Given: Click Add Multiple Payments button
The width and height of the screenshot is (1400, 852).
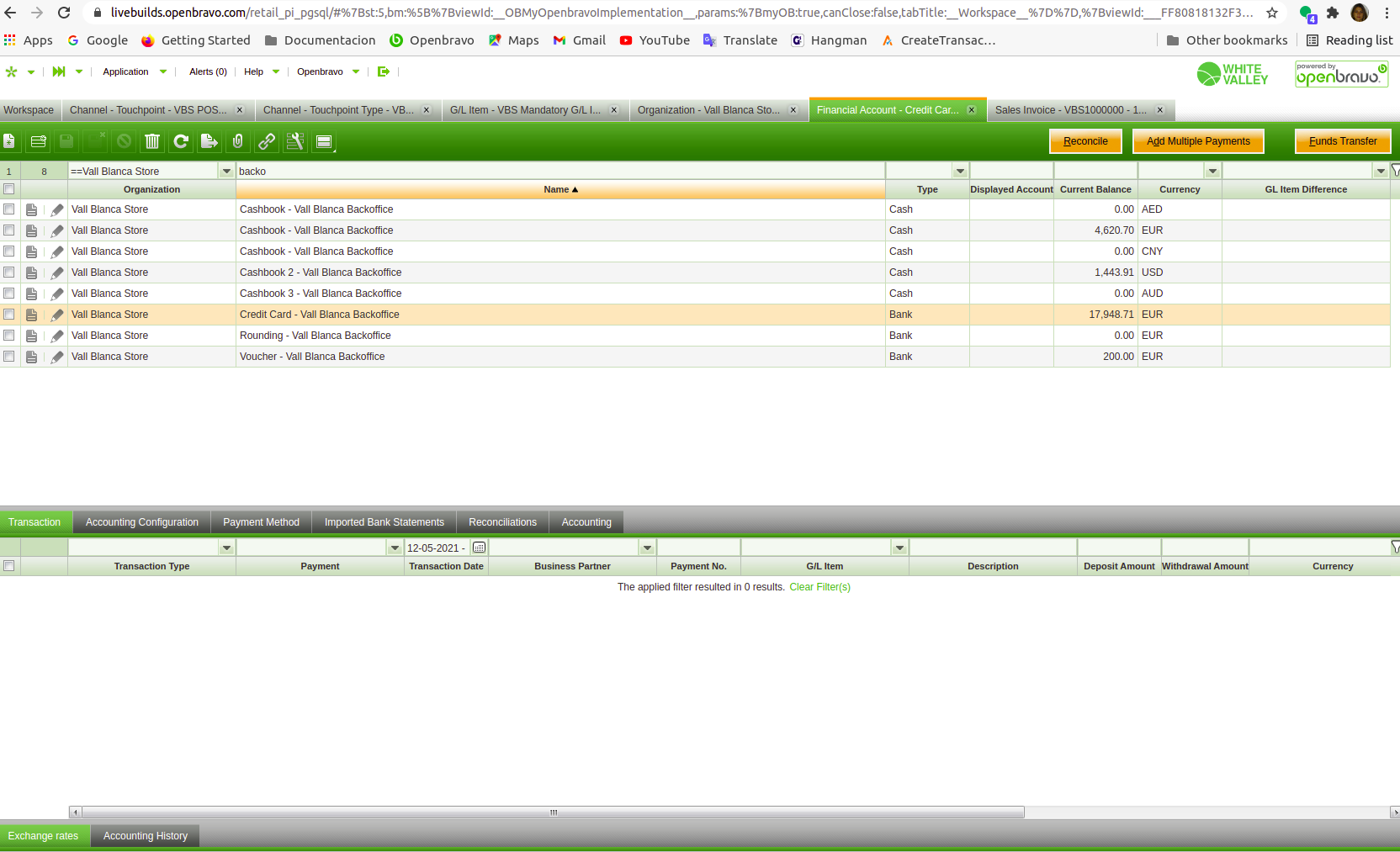Looking at the screenshot, I should click(1198, 141).
